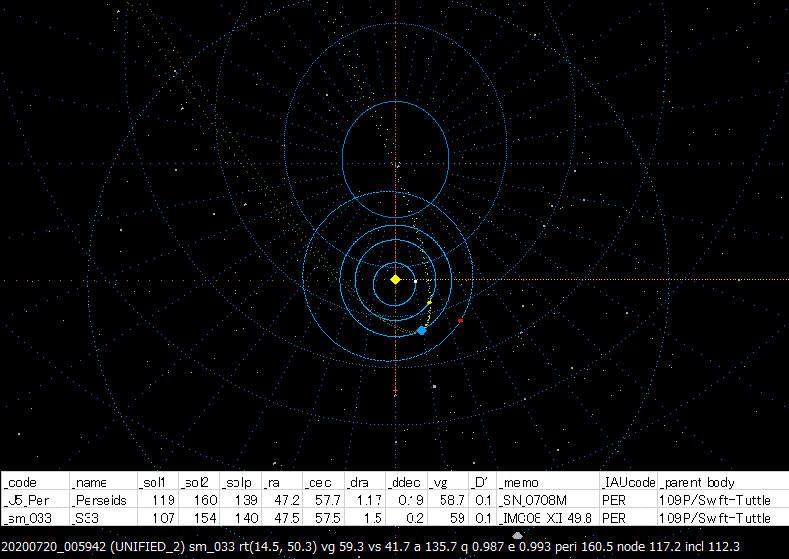Select the _name column header
The image size is (789, 559).
[103, 482]
